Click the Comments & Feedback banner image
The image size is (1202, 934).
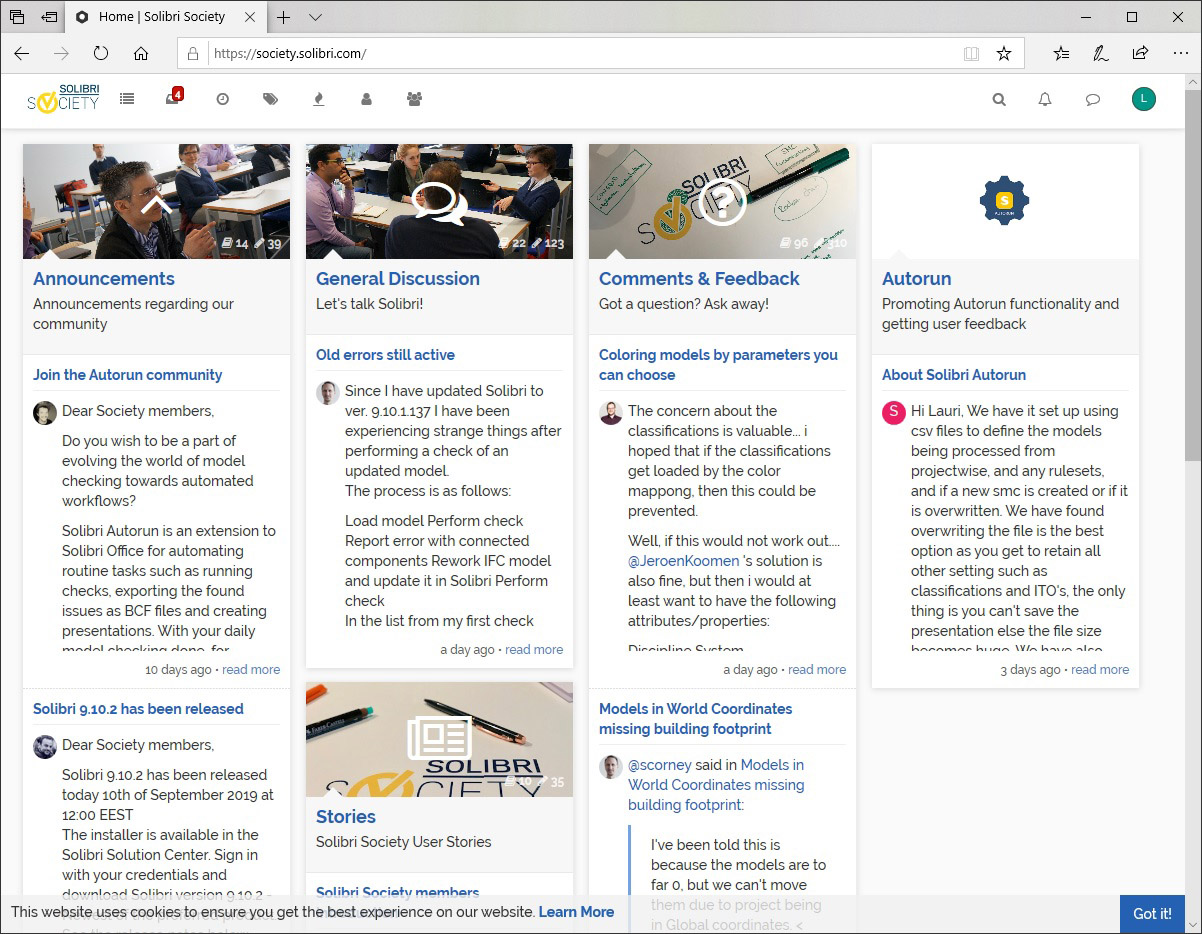(722, 201)
